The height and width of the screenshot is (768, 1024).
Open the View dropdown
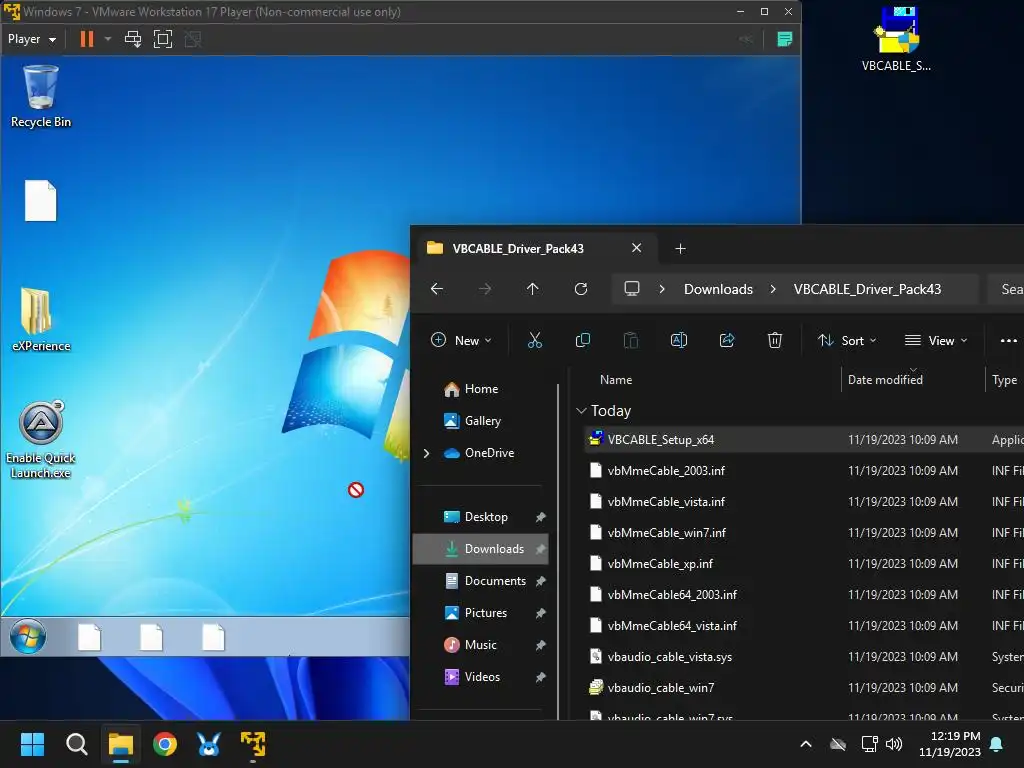(x=936, y=340)
